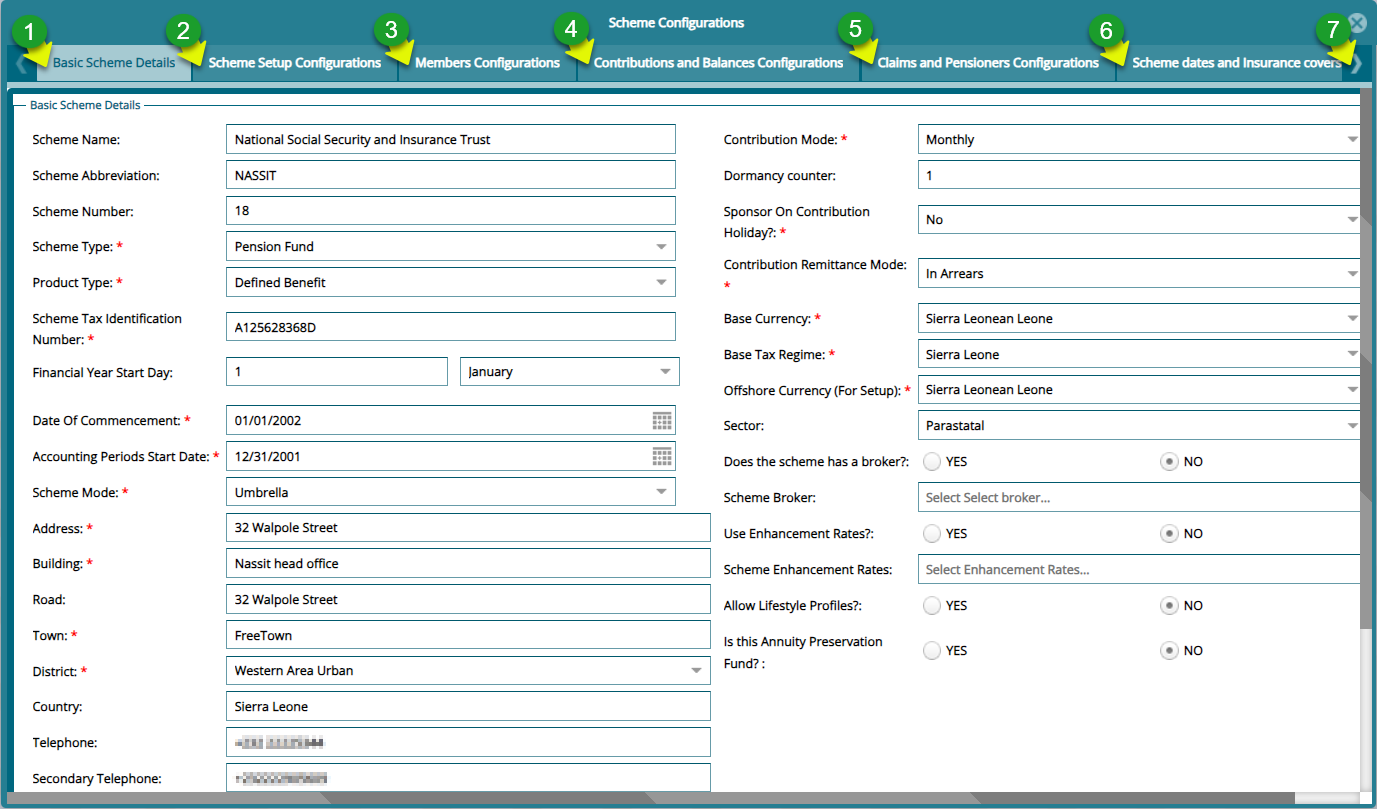Close the Scheme Configurations dialog

pos(1357,24)
